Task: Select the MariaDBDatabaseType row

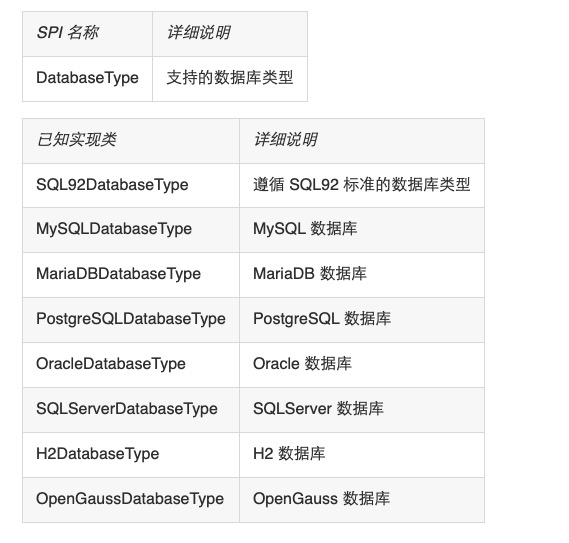Action: [253, 275]
